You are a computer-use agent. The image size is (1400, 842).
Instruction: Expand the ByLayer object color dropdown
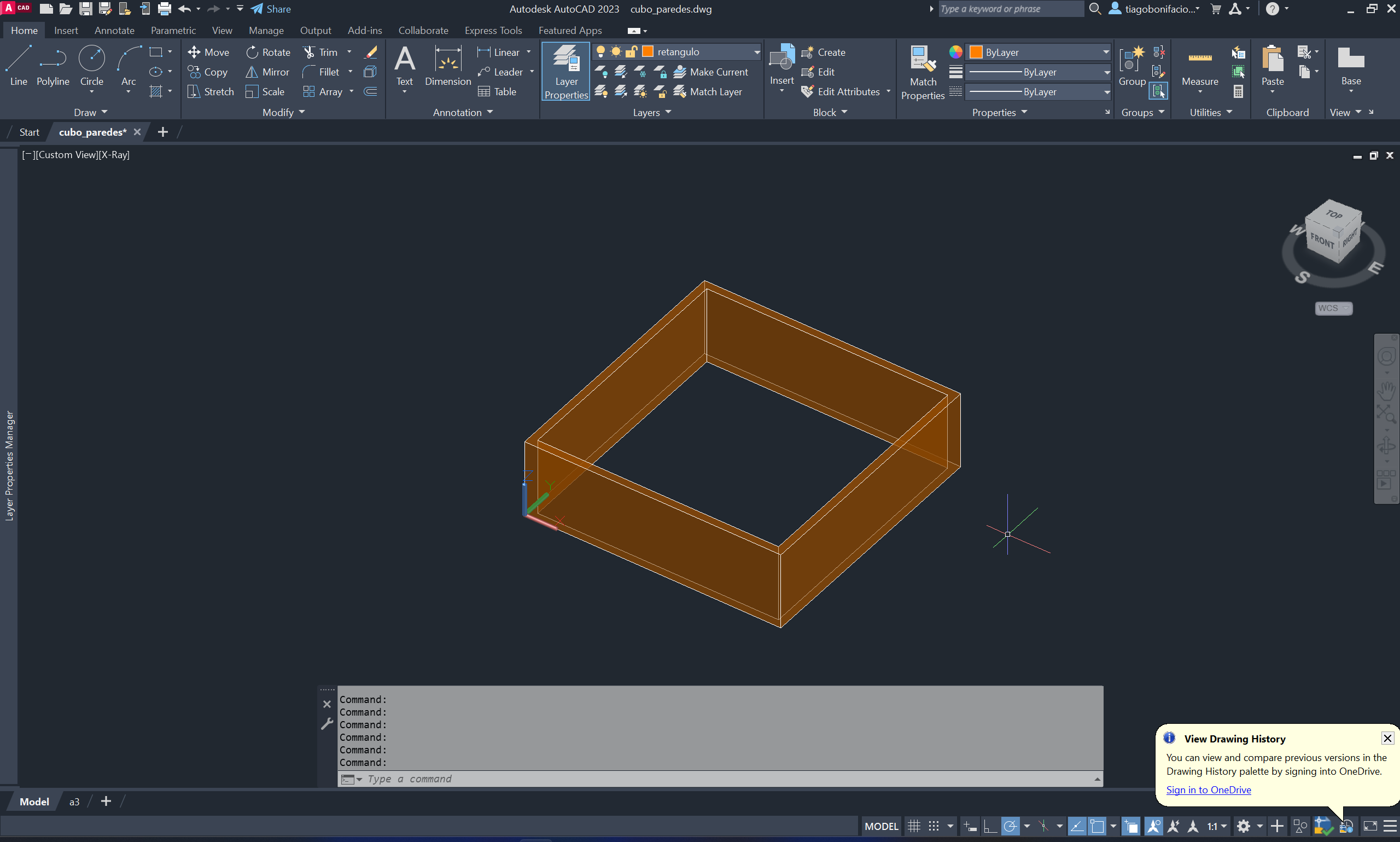click(1105, 52)
